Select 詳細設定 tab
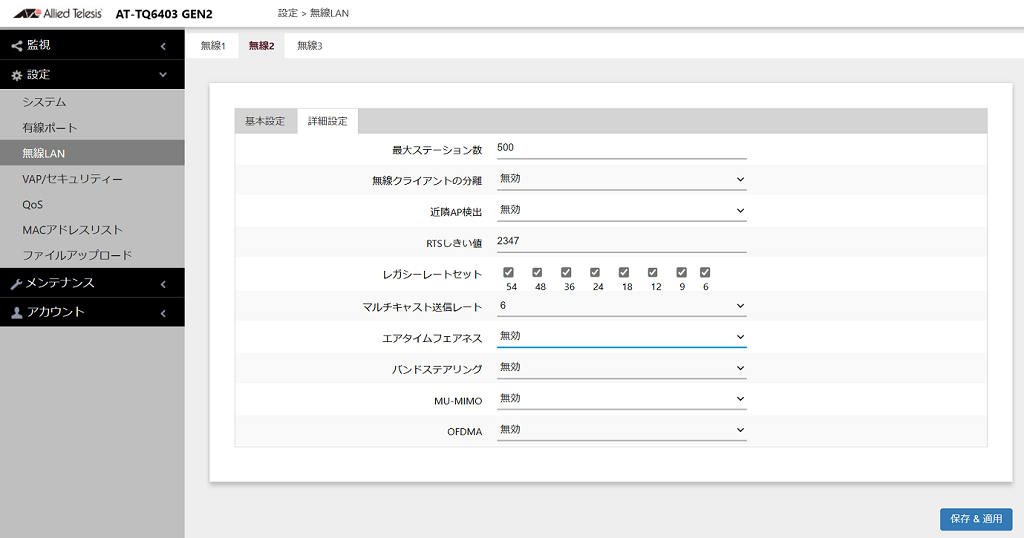The width and height of the screenshot is (1024, 538). click(328, 121)
